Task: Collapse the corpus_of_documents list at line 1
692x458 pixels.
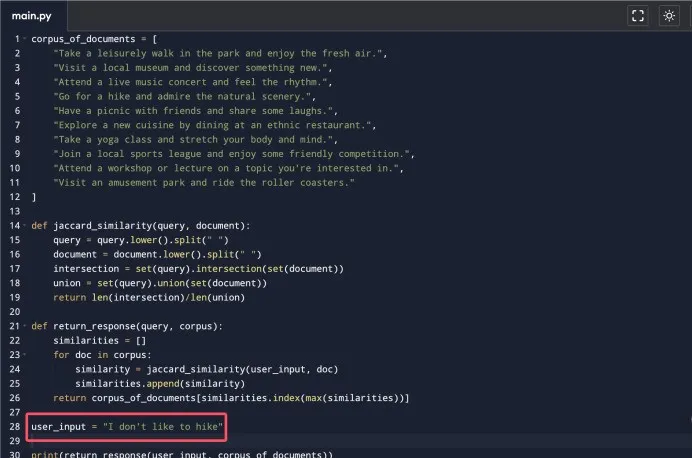Action: point(25,38)
